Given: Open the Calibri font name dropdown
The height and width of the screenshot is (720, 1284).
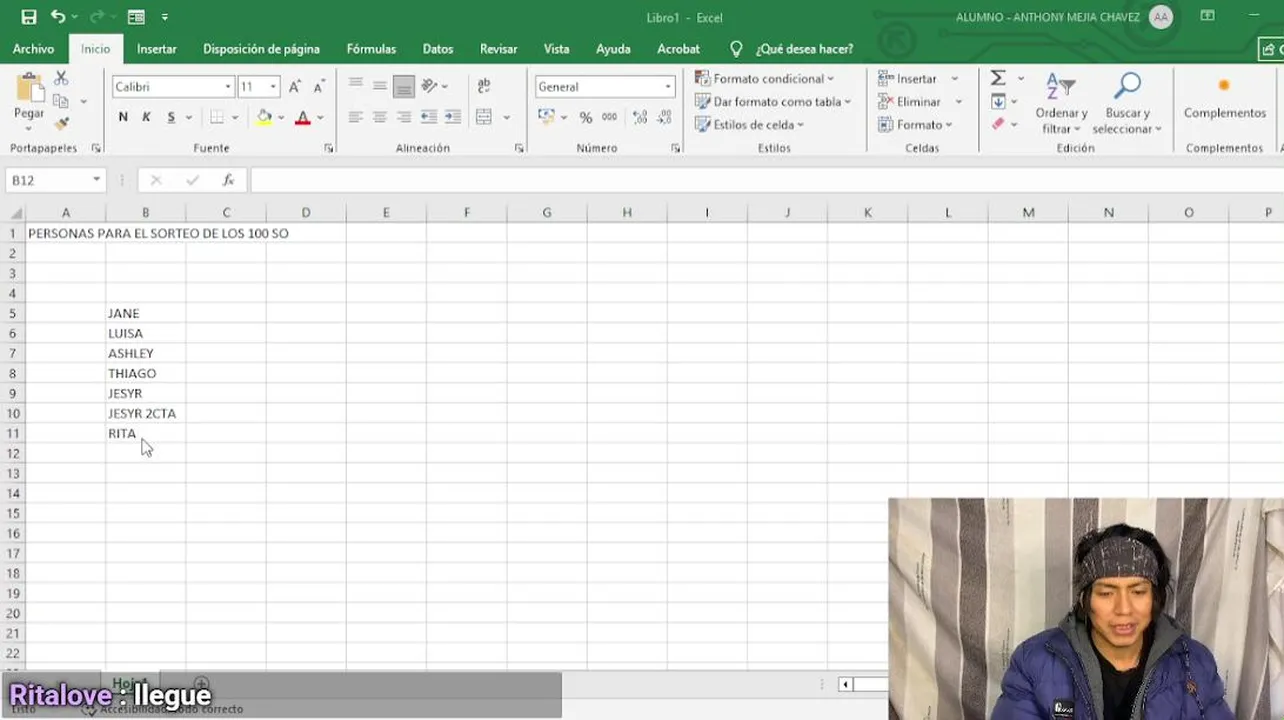Looking at the screenshot, I should coord(228,87).
